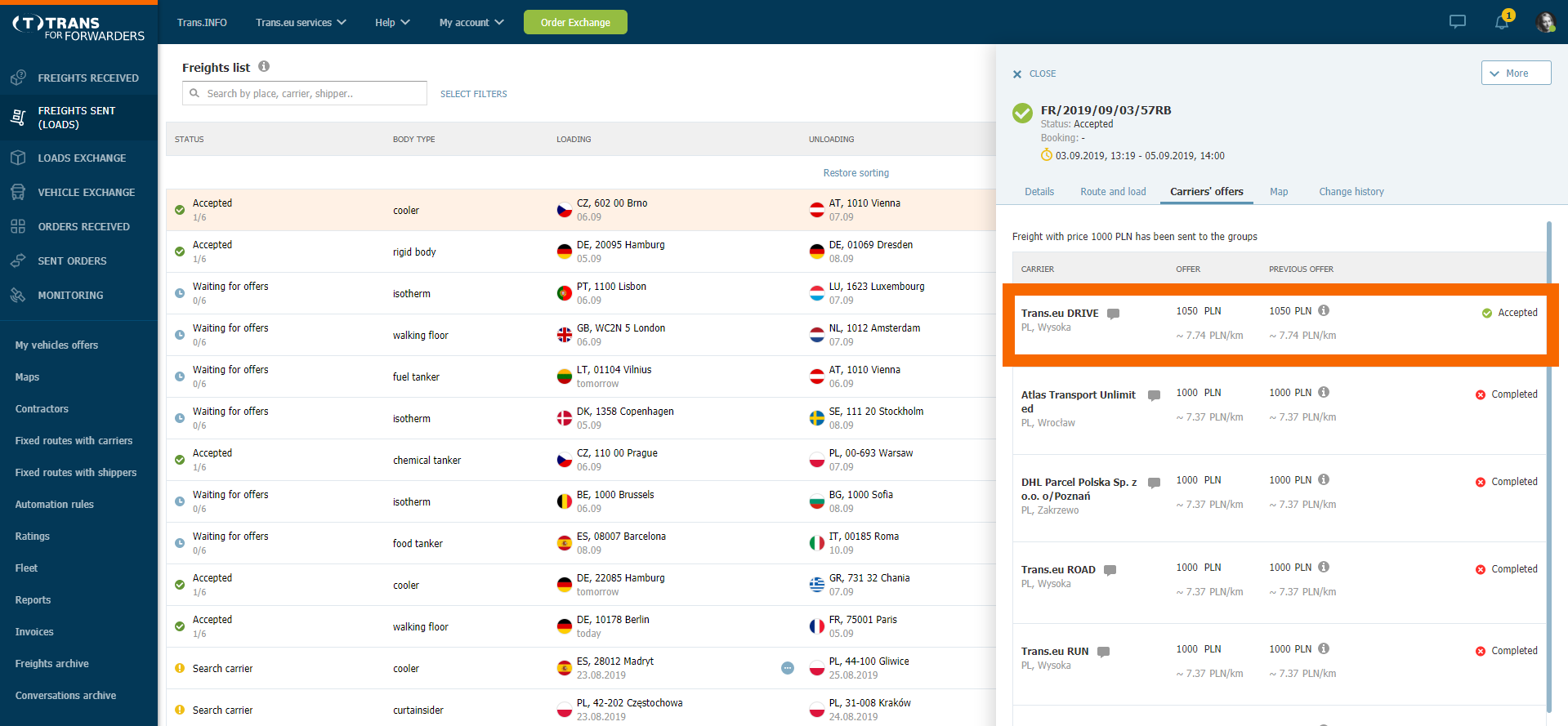The width and height of the screenshot is (1568, 726).
Task: Select the Brno to Vienna freight row
Action: point(581,210)
